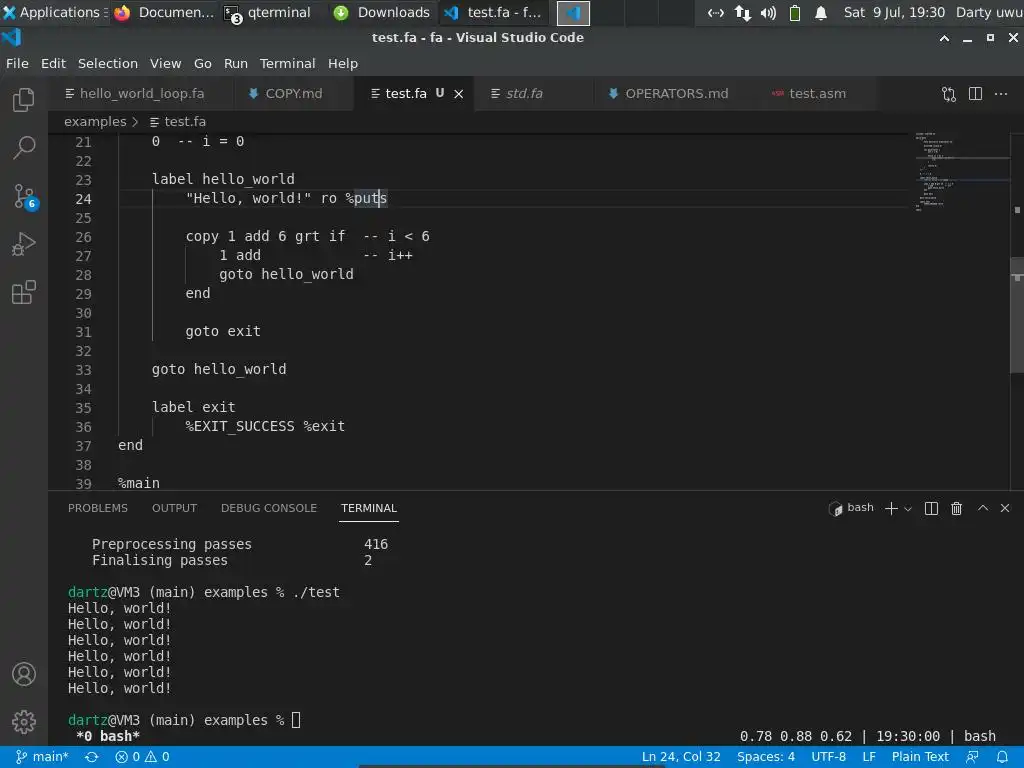This screenshot has width=1024, height=768.
Task: Open the Extensions view
Action: 24,293
